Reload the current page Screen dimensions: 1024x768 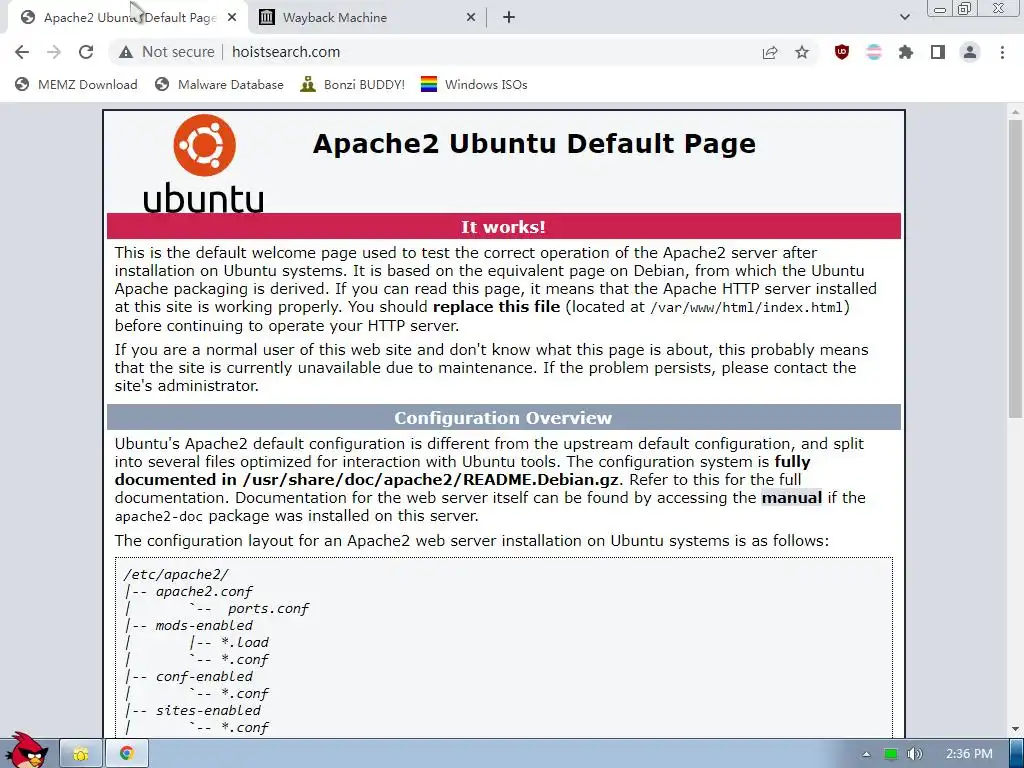(86, 52)
